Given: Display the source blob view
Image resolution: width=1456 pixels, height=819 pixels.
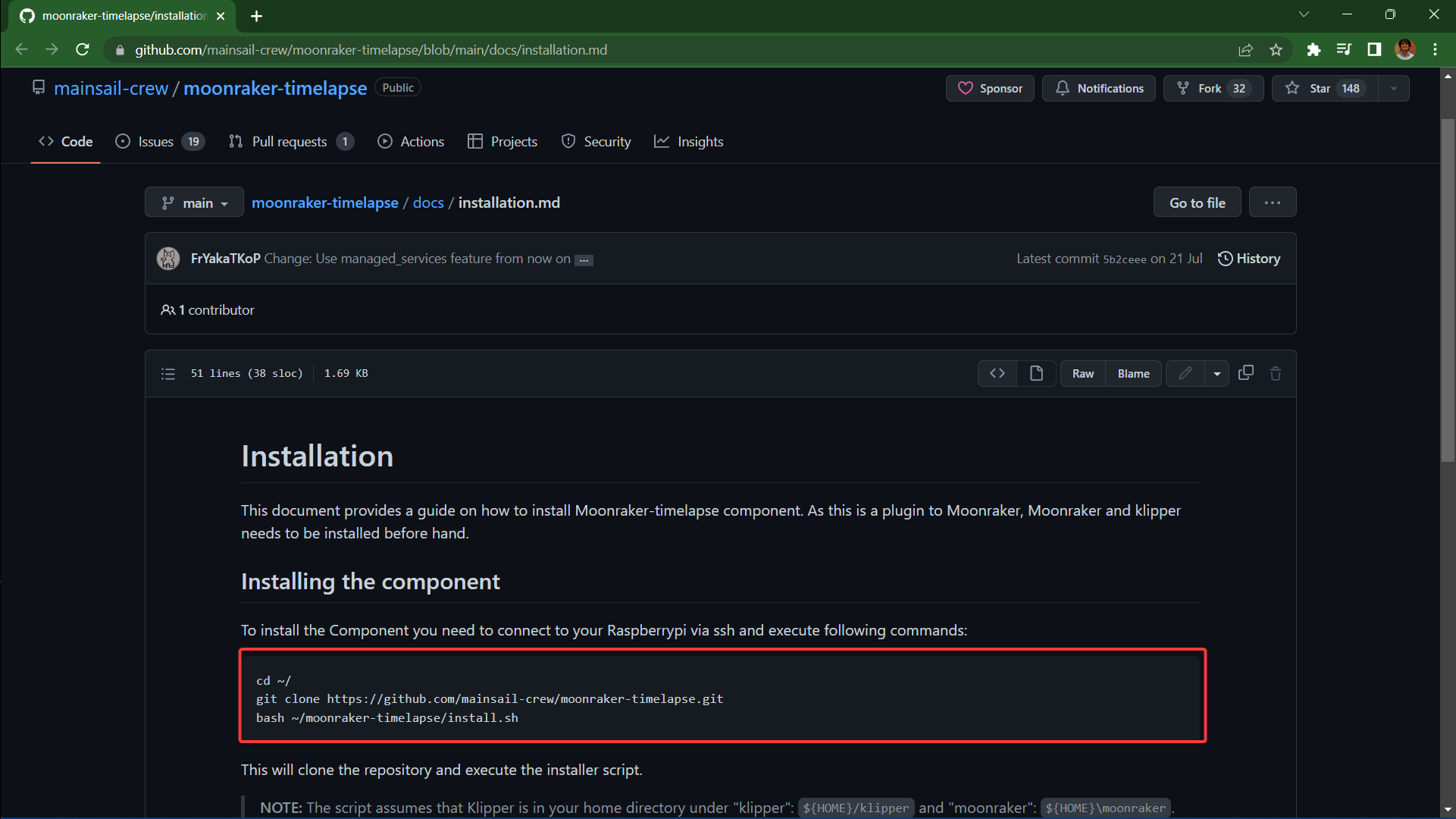Looking at the screenshot, I should pos(997,374).
